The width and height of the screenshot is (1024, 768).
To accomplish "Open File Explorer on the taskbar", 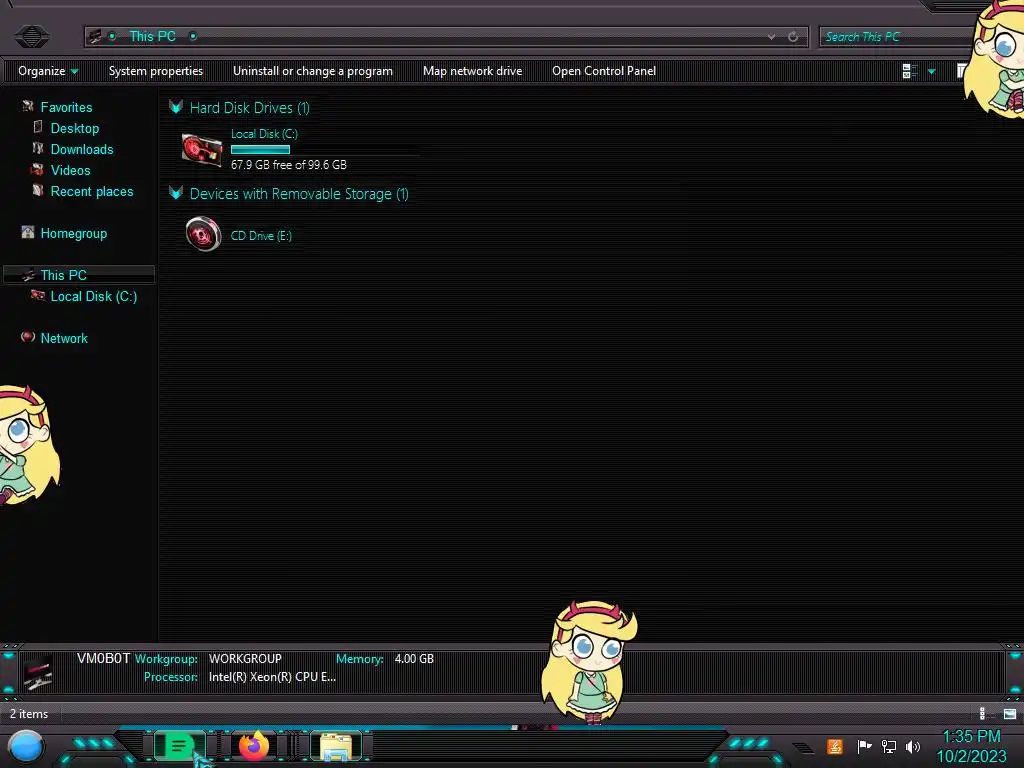I will (336, 746).
